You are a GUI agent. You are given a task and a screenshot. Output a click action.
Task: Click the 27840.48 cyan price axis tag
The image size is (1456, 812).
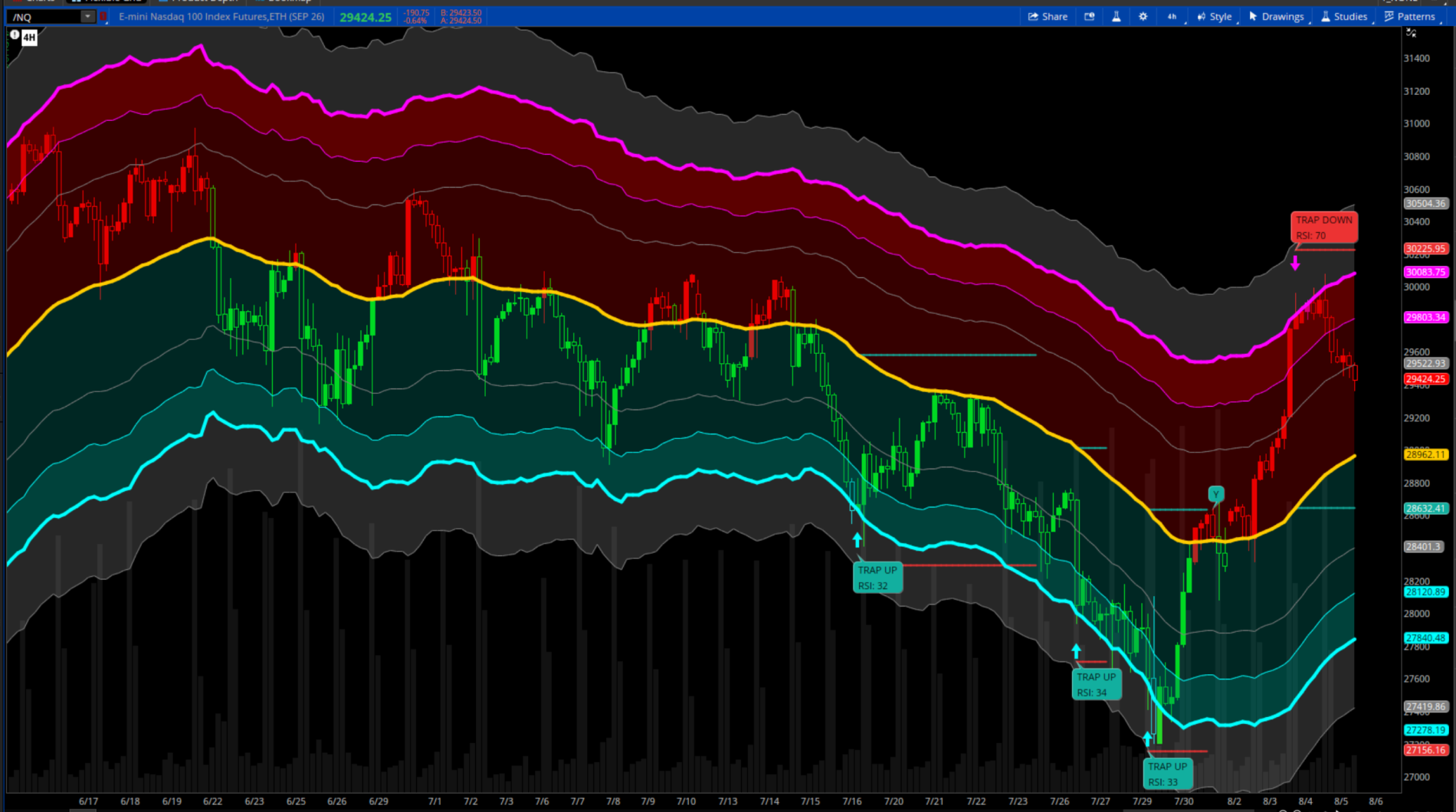coord(1425,637)
